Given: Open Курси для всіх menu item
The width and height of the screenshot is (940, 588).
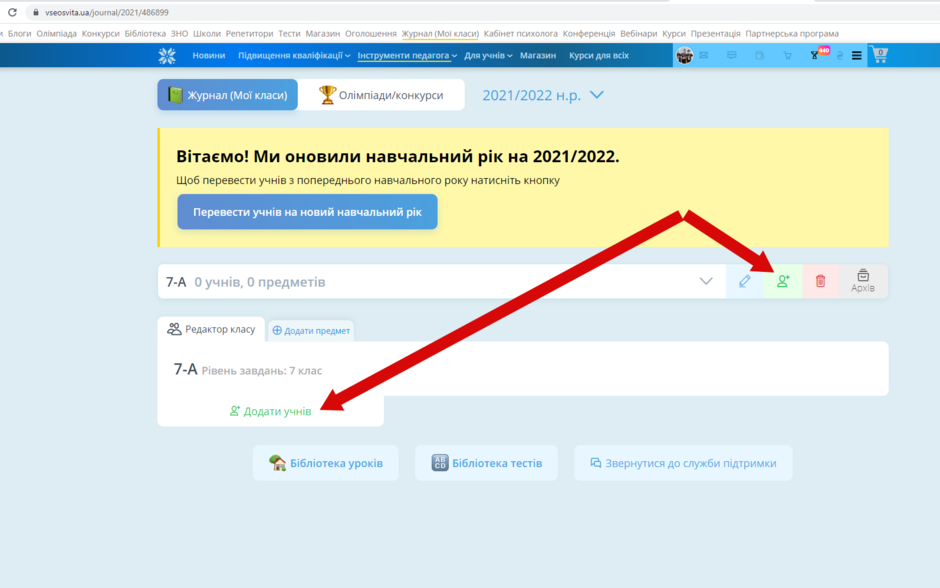Looking at the screenshot, I should [598, 55].
